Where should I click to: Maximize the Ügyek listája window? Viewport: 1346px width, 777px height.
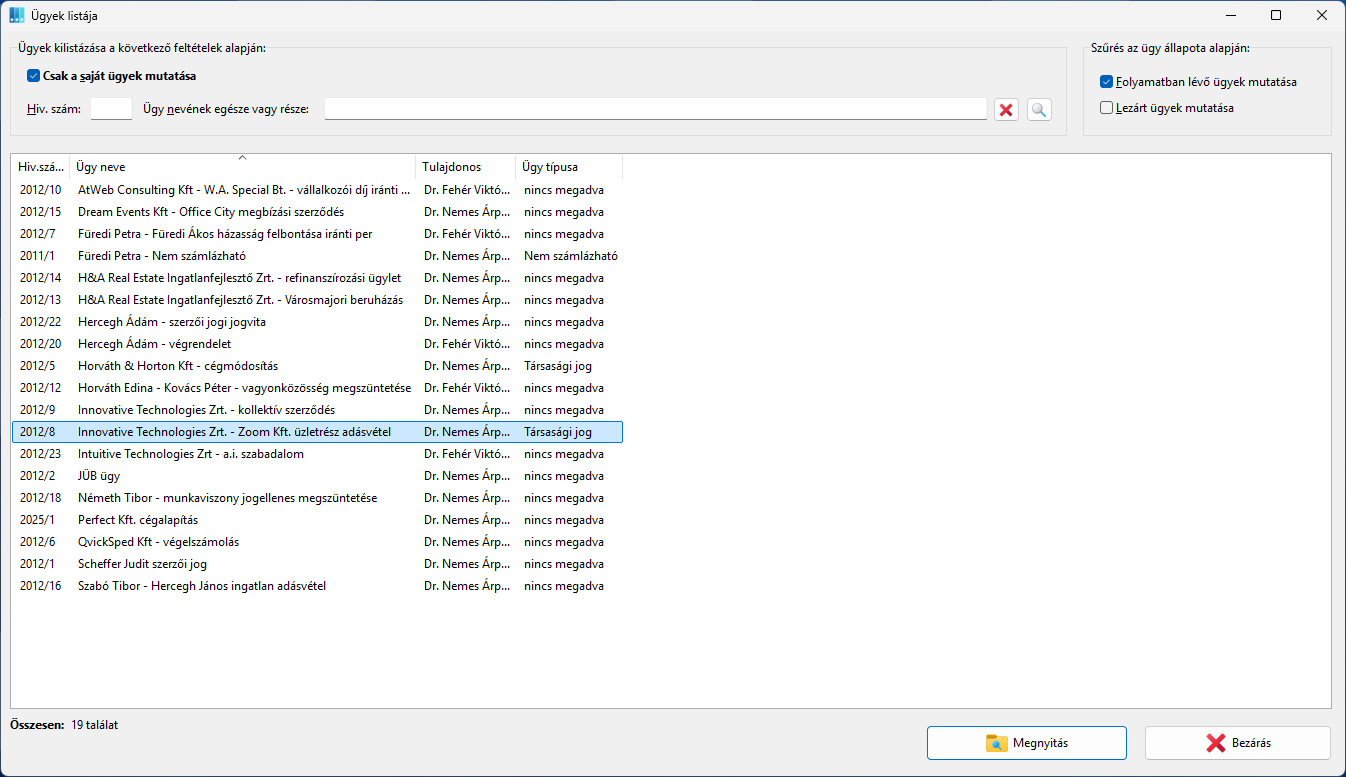point(1276,16)
